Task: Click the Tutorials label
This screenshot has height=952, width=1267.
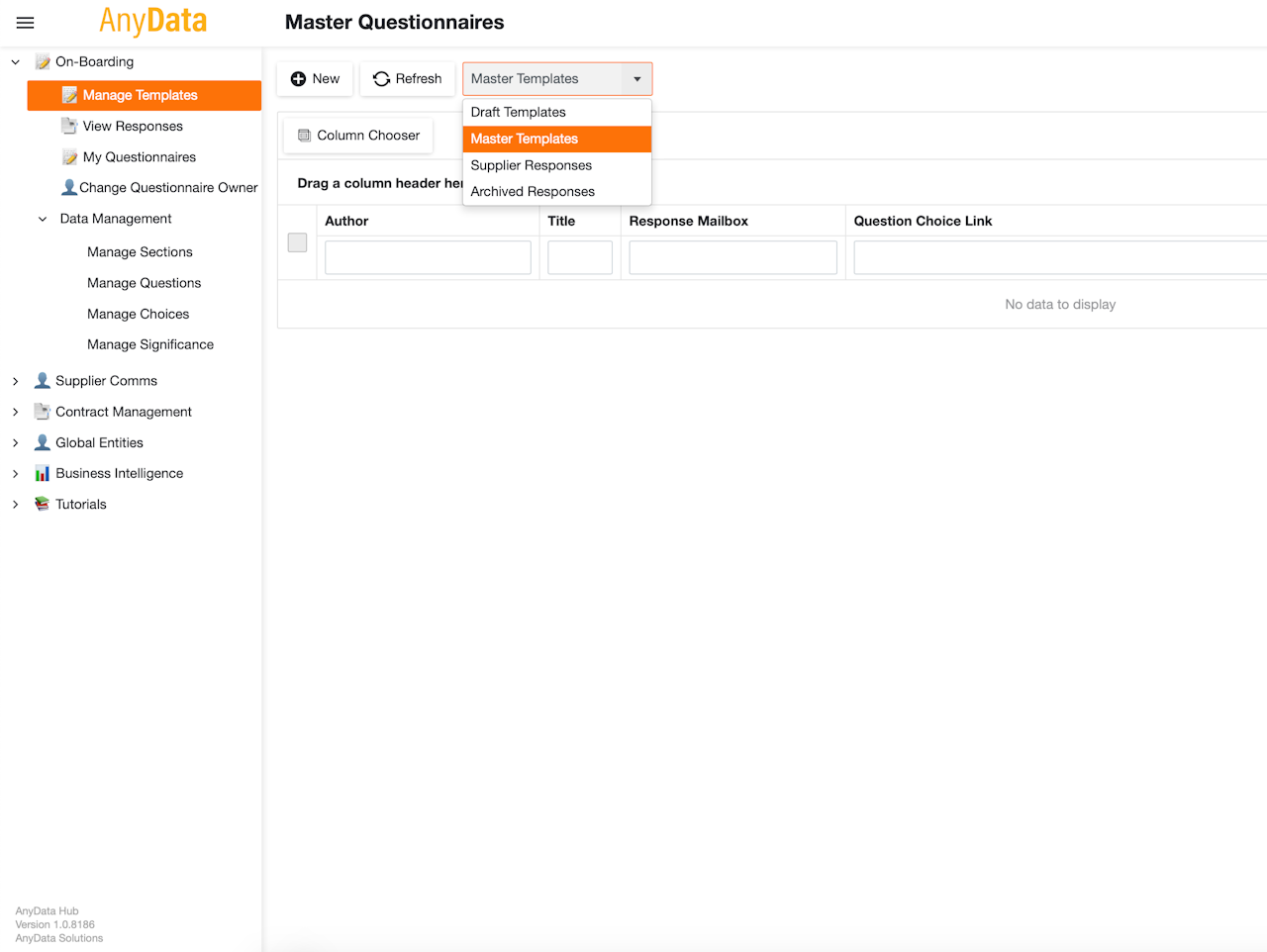Action: (x=81, y=504)
